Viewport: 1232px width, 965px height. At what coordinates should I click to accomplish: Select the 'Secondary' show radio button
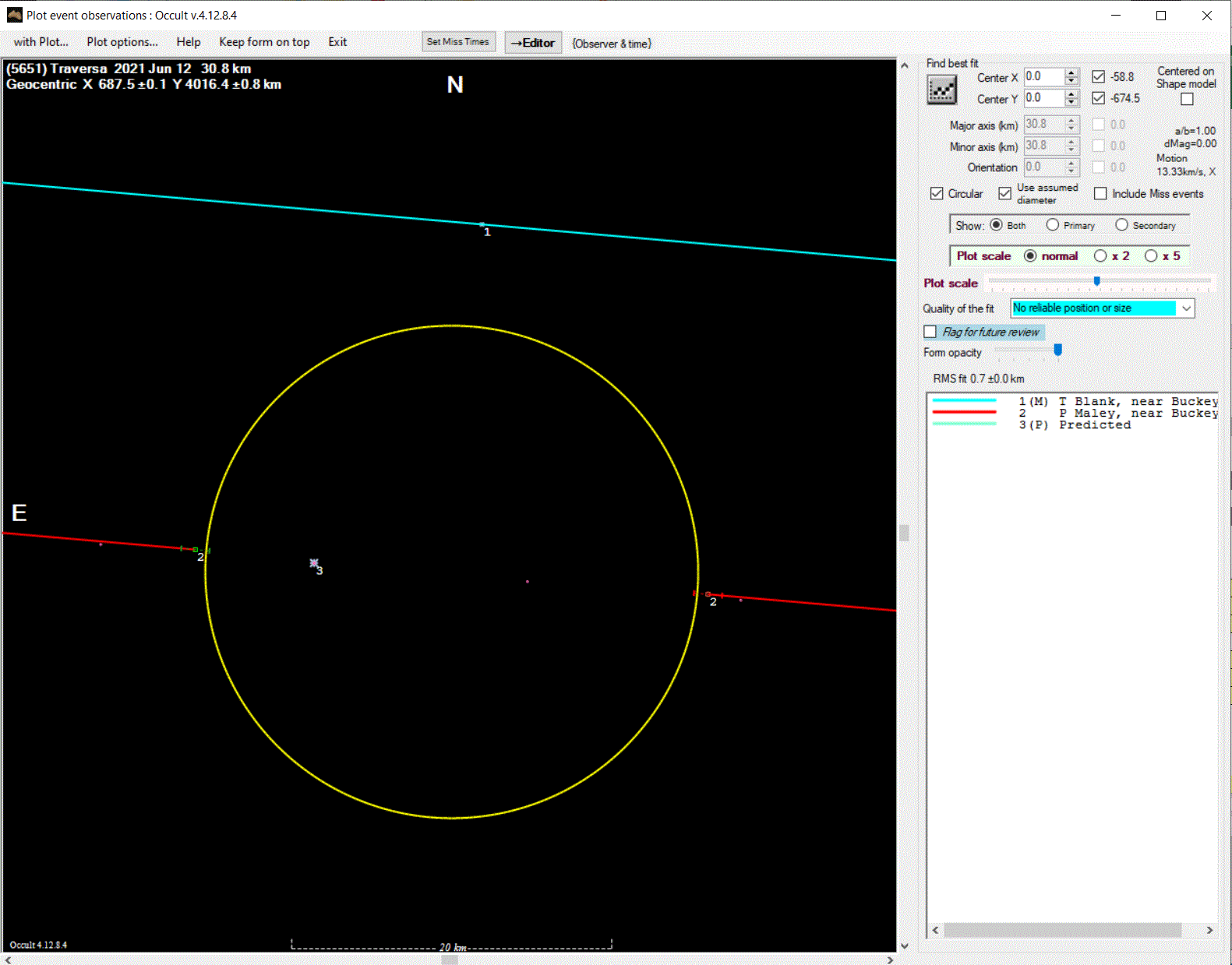click(1121, 225)
